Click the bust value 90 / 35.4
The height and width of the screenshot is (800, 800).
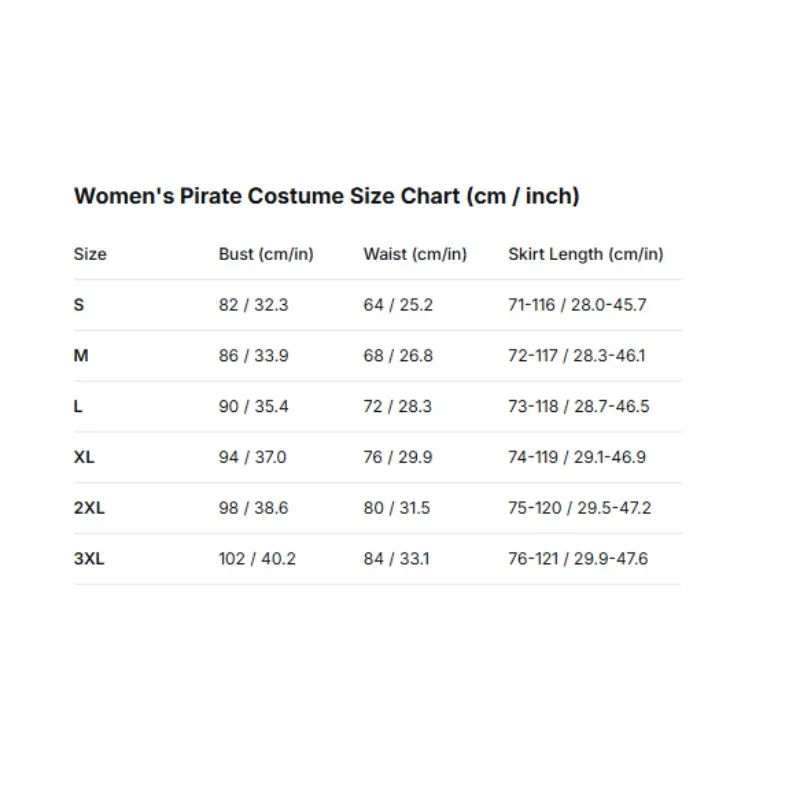tap(254, 406)
